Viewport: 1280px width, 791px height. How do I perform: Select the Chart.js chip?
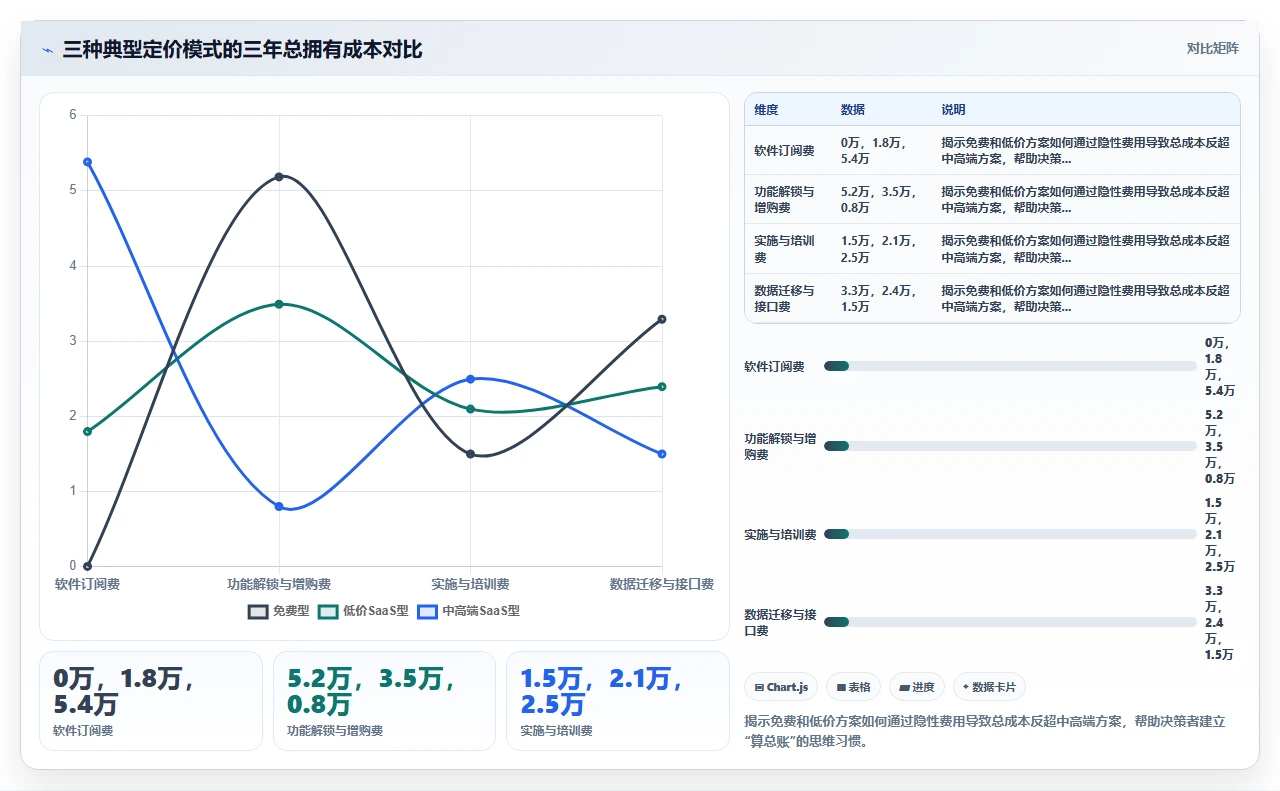(x=781, y=687)
